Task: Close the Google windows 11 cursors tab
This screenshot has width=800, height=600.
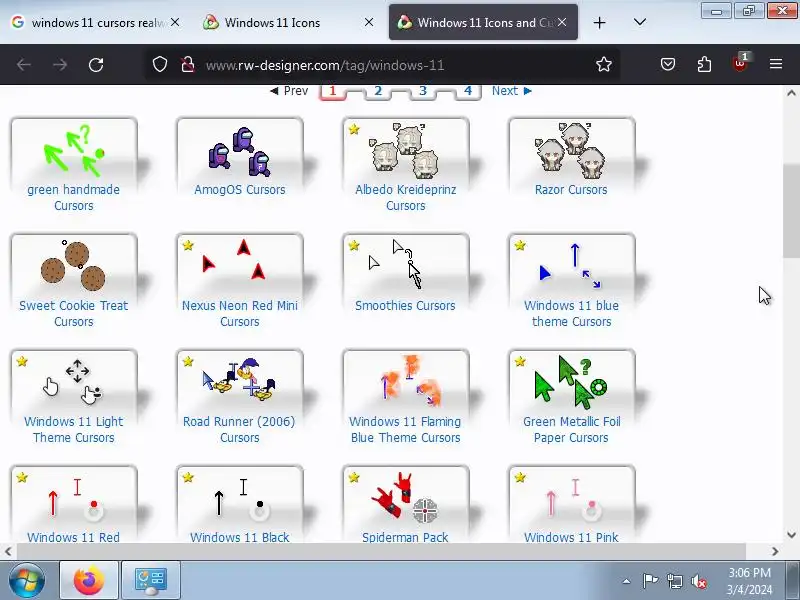Action: (x=175, y=22)
